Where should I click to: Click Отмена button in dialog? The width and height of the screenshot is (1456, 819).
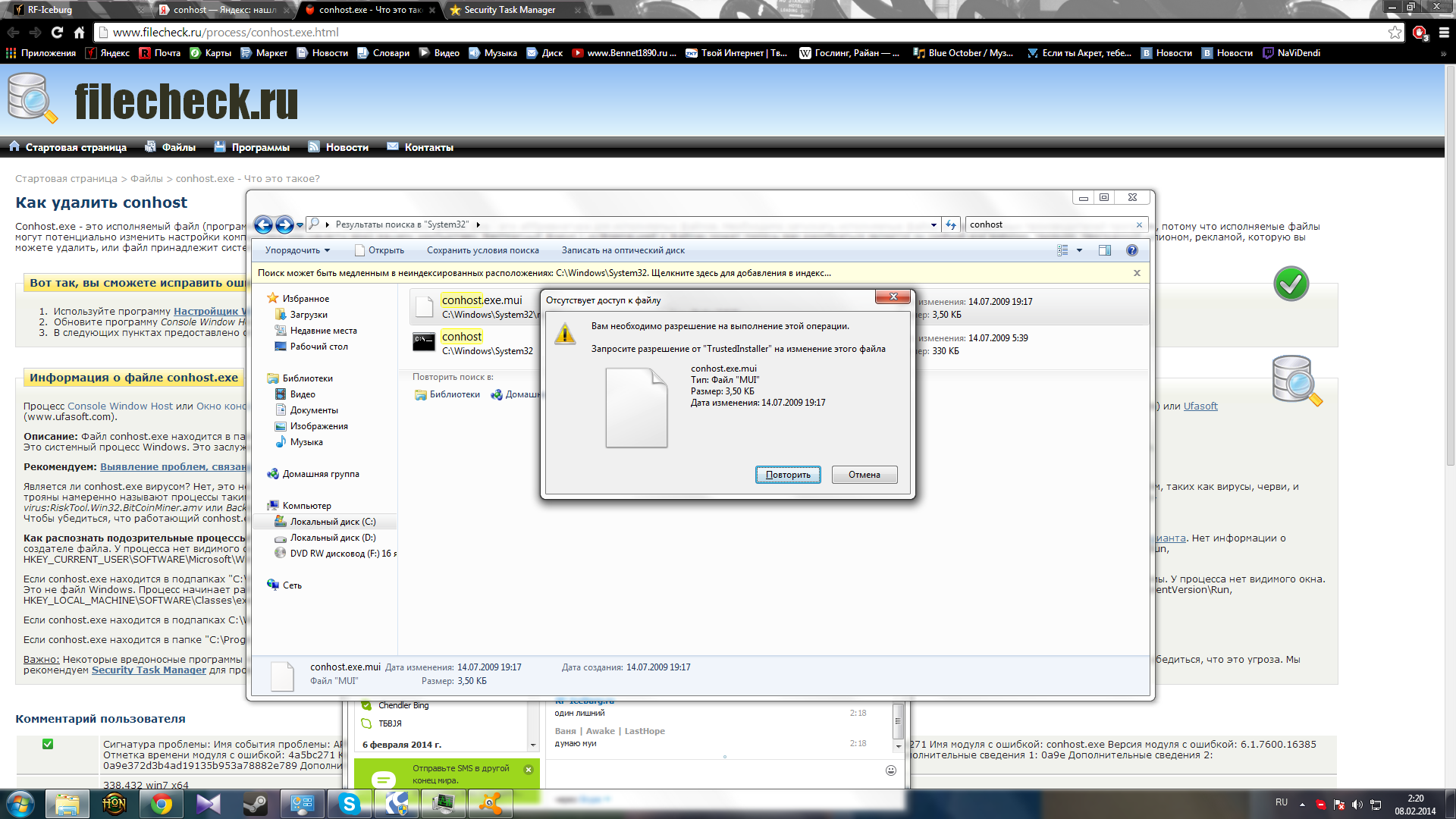click(x=864, y=475)
